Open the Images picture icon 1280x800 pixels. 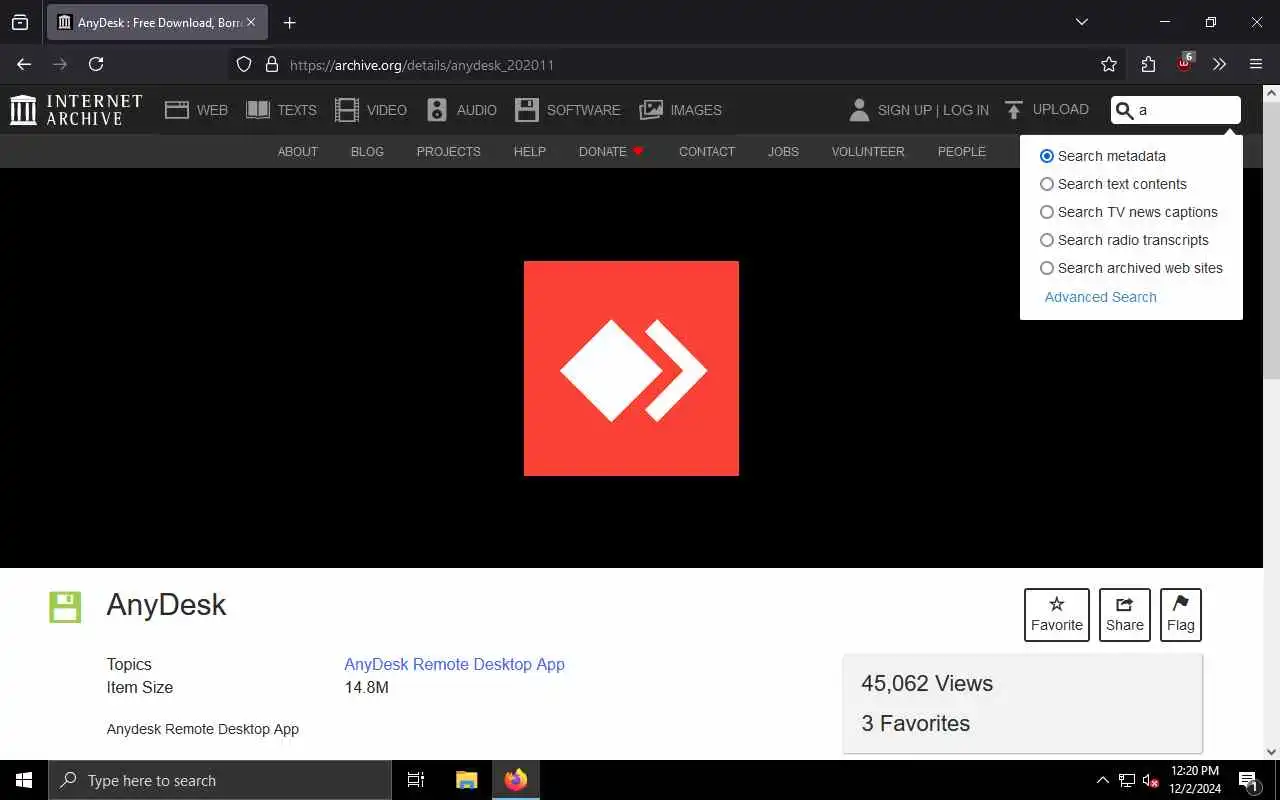(x=651, y=110)
